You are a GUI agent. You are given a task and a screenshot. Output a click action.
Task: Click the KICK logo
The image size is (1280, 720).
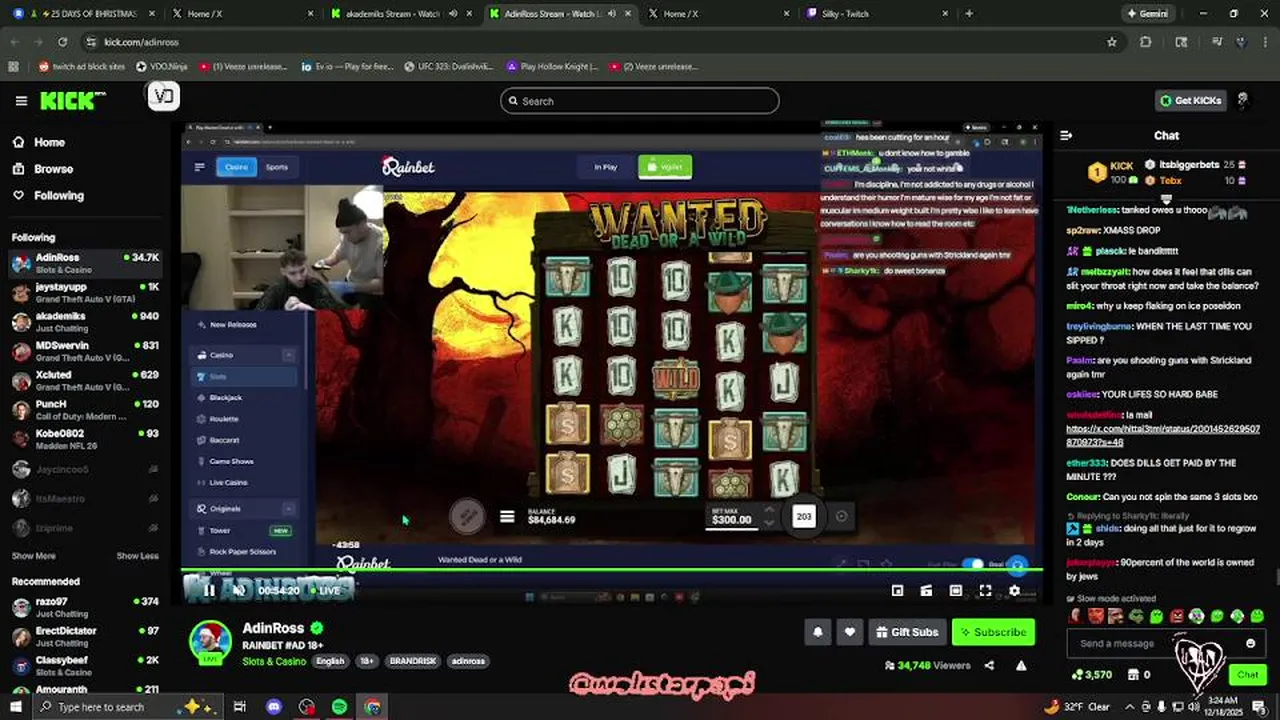[x=72, y=101]
